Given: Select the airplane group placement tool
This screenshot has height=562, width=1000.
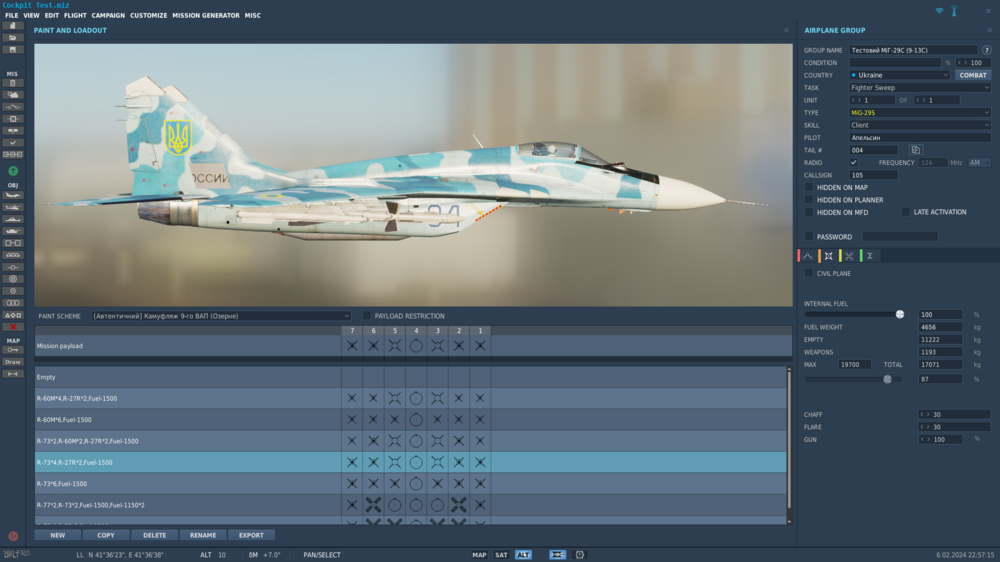Looking at the screenshot, I should point(13,195).
